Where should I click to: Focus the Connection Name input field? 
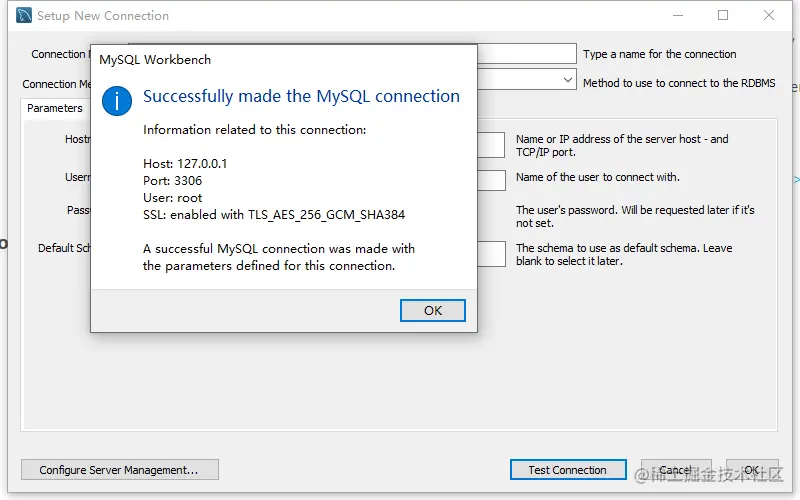pos(527,54)
